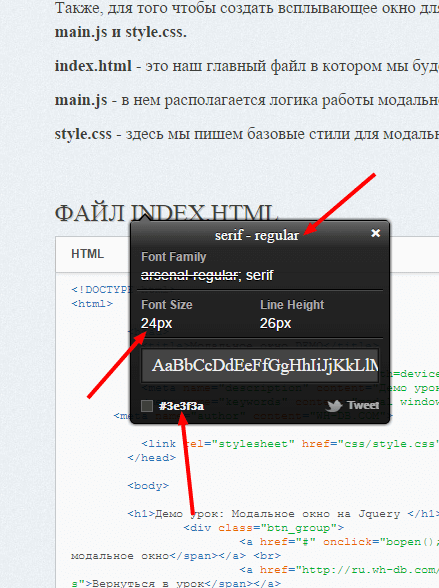
Task: Click the bold style.css paragraph text
Action: coord(83,134)
